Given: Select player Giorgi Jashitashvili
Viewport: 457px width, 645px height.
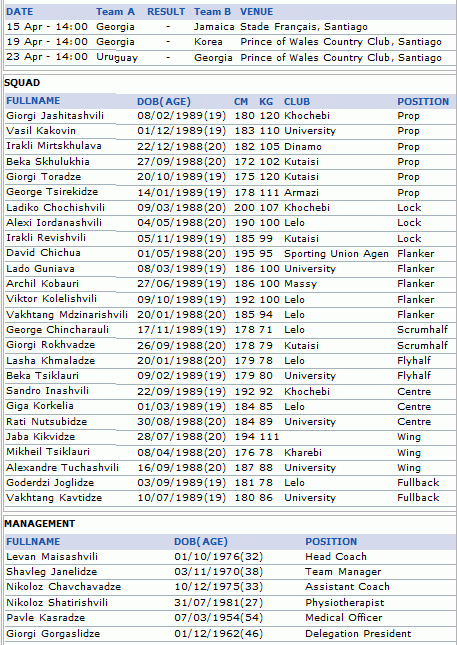Looking at the screenshot, I should point(55,116).
